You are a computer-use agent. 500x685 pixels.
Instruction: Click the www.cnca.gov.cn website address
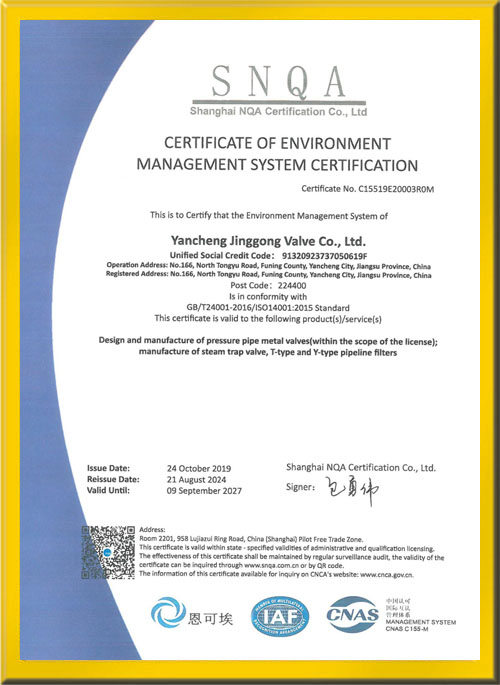(387, 574)
